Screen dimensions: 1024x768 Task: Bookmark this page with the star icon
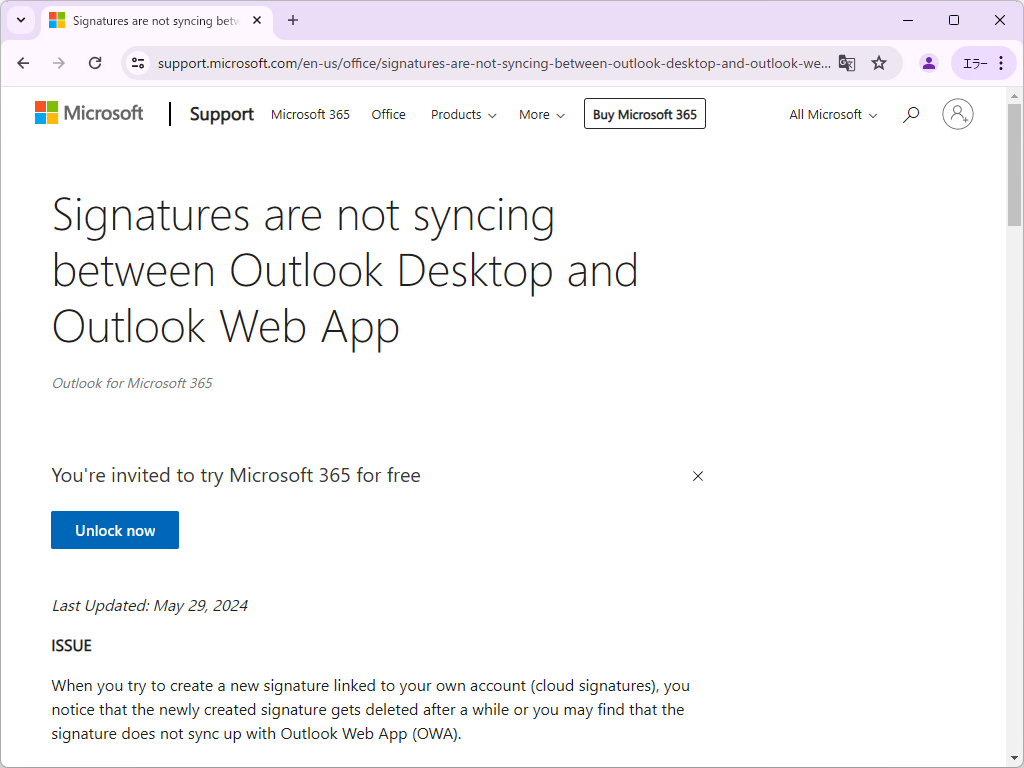coord(879,63)
